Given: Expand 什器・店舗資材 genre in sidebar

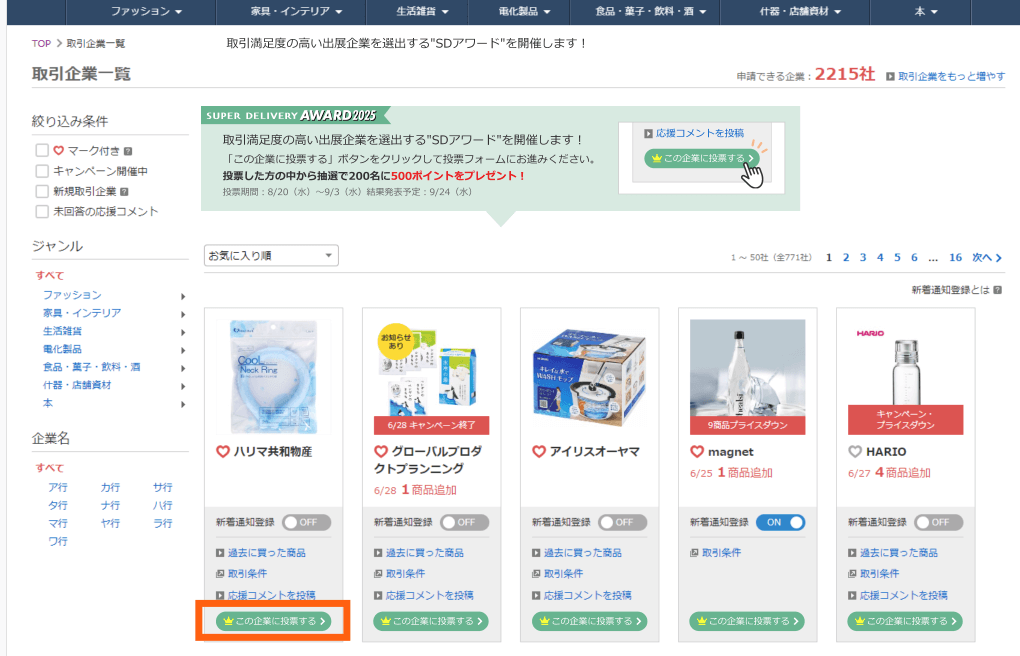Looking at the screenshot, I should pyautogui.click(x=183, y=387).
